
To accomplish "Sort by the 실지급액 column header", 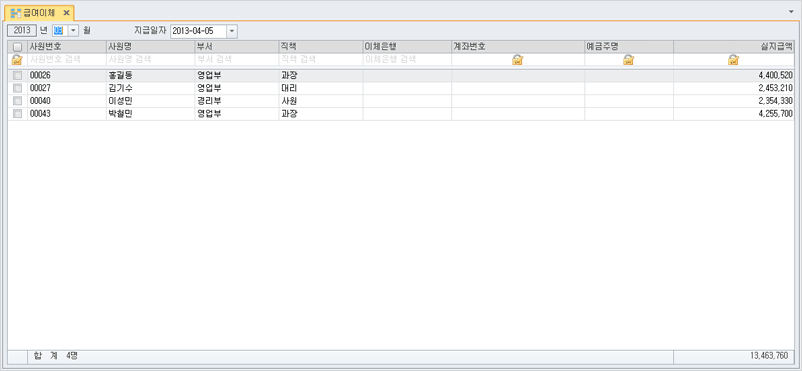I will pyautogui.click(x=734, y=47).
